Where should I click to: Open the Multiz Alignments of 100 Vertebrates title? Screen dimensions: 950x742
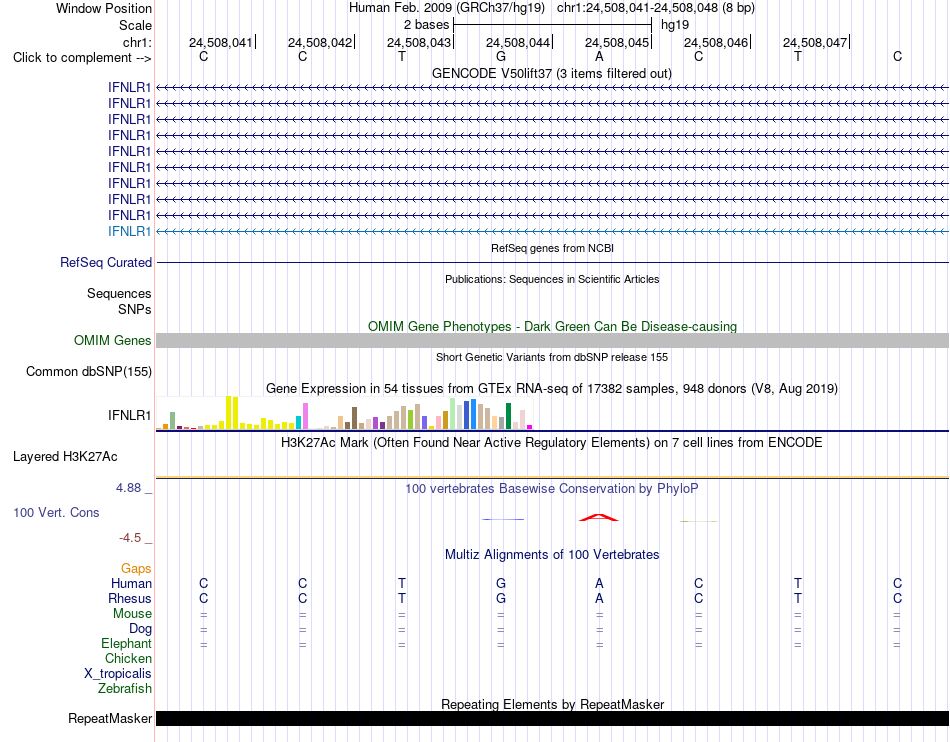[552, 554]
